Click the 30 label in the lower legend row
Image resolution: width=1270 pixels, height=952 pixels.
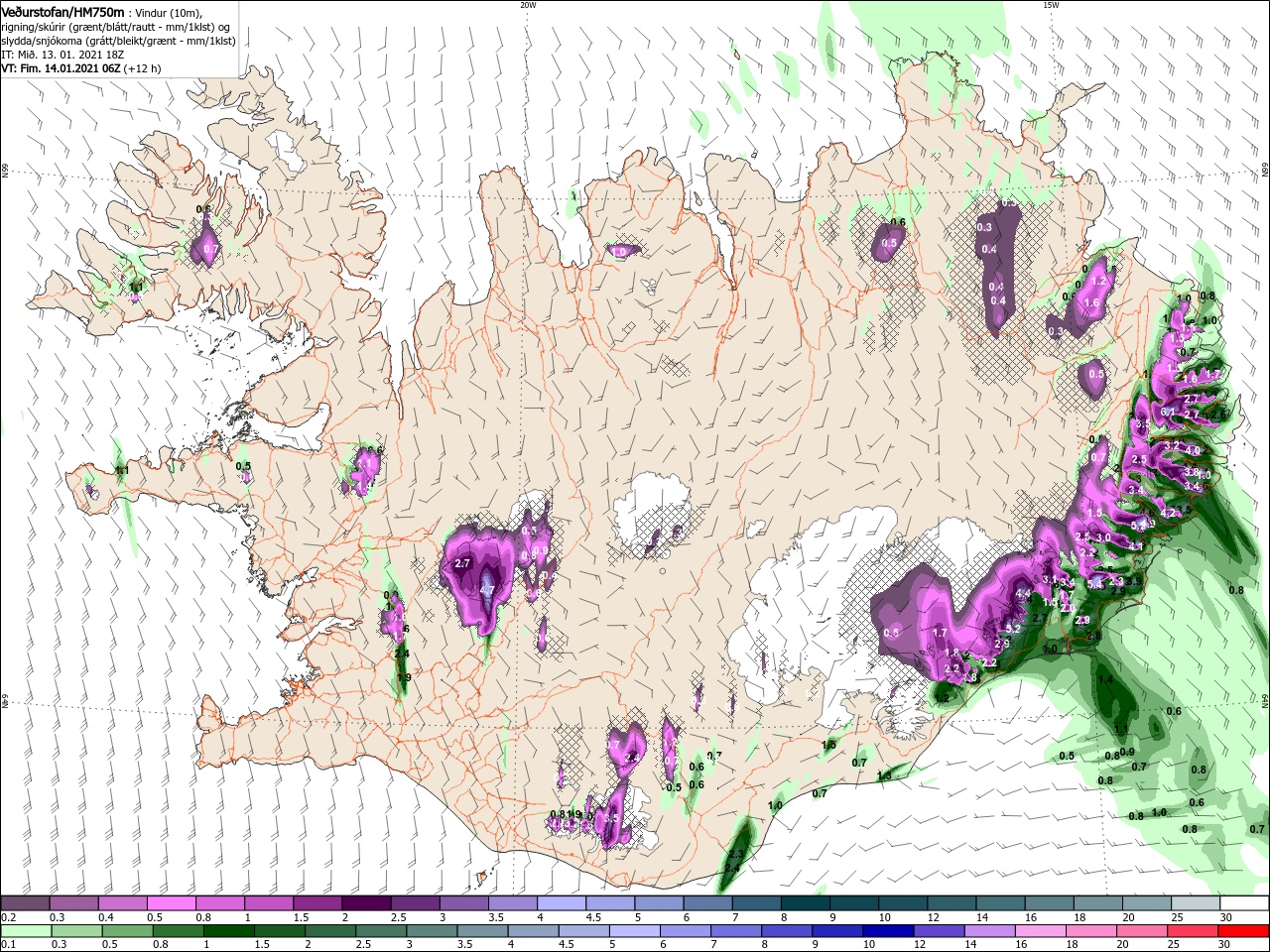tap(1226, 945)
